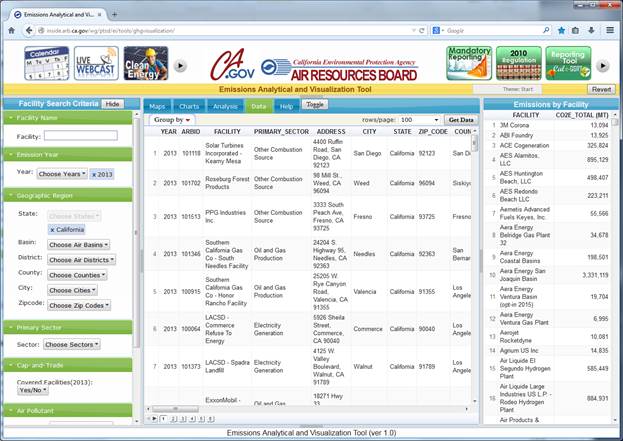Viewport: 623px width, 441px height.
Task: Expand the Choose Air Basins dropdown
Action: [x=81, y=245]
